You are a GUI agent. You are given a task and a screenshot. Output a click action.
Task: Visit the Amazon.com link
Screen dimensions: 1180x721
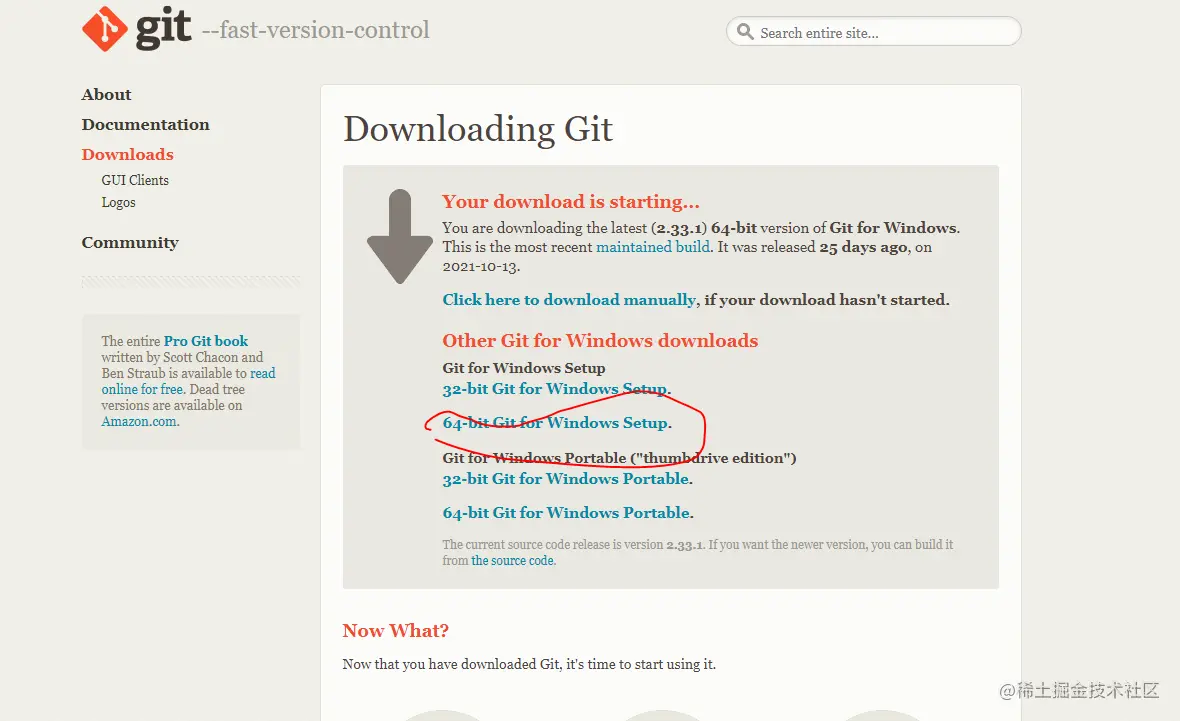pos(139,421)
